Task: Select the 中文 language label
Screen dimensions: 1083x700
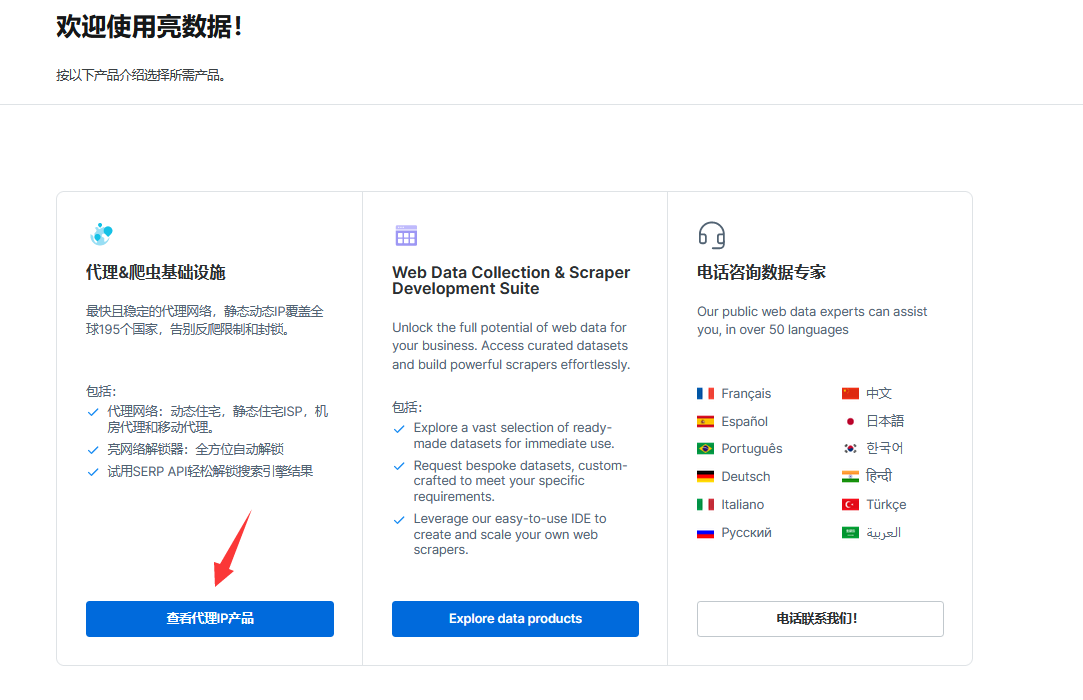Action: tap(879, 394)
